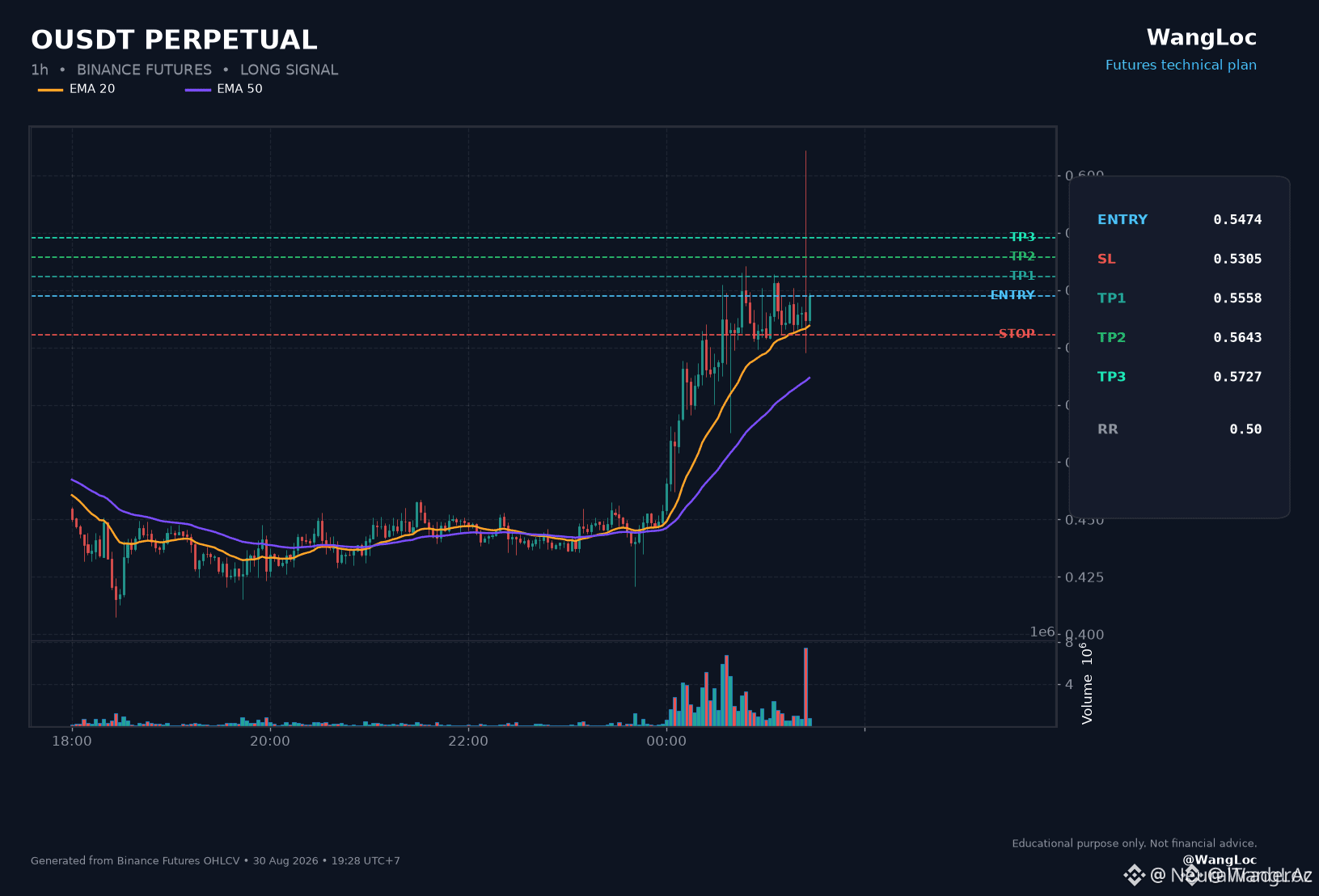Click the Generated from Binance Futures OHLCV footer
This screenshot has height=896, width=1319.
pyautogui.click(x=215, y=860)
